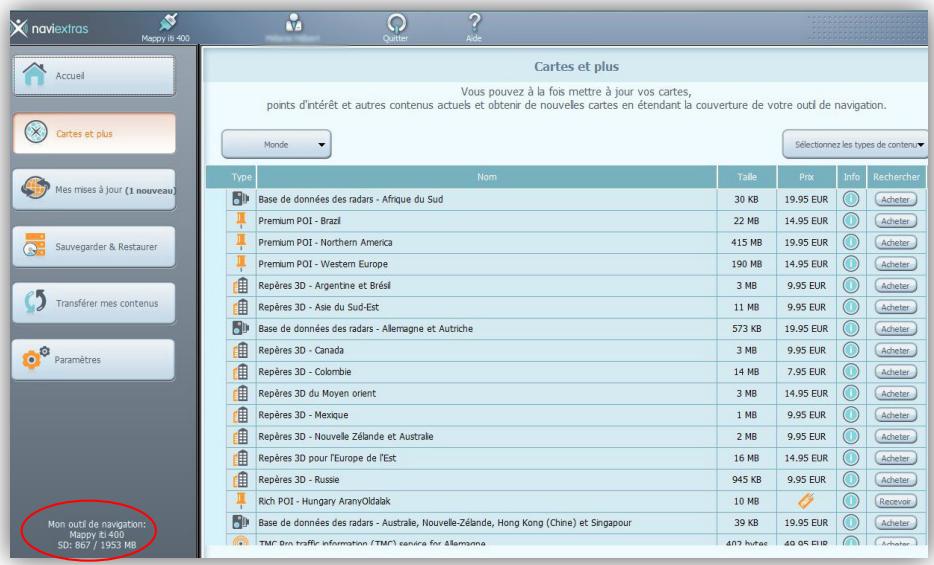
Task: Click the Cartes et plus page heading
Action: (x=576, y=66)
